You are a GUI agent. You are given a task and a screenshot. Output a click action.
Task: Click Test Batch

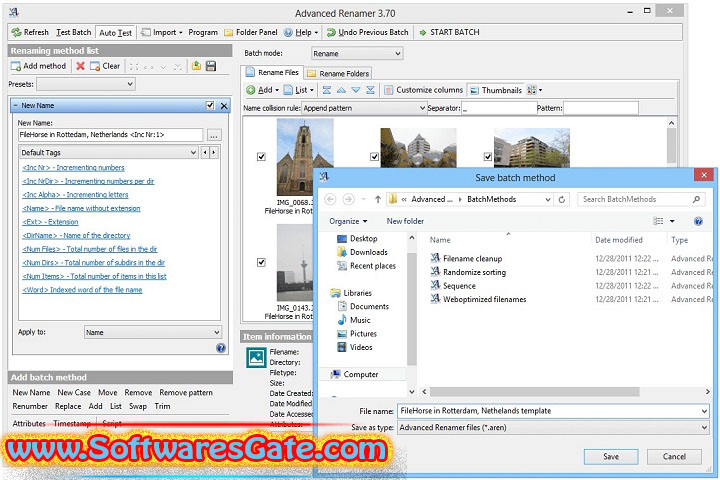point(73,32)
